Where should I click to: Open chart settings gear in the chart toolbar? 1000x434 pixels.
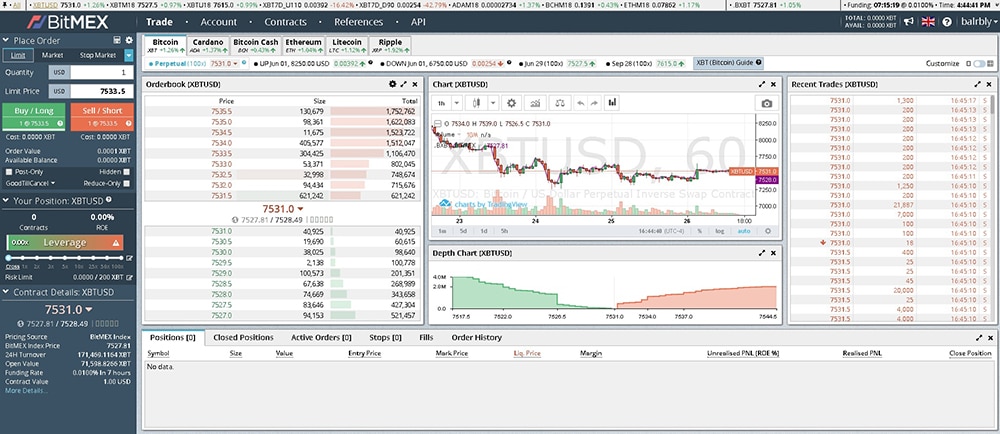(x=511, y=102)
